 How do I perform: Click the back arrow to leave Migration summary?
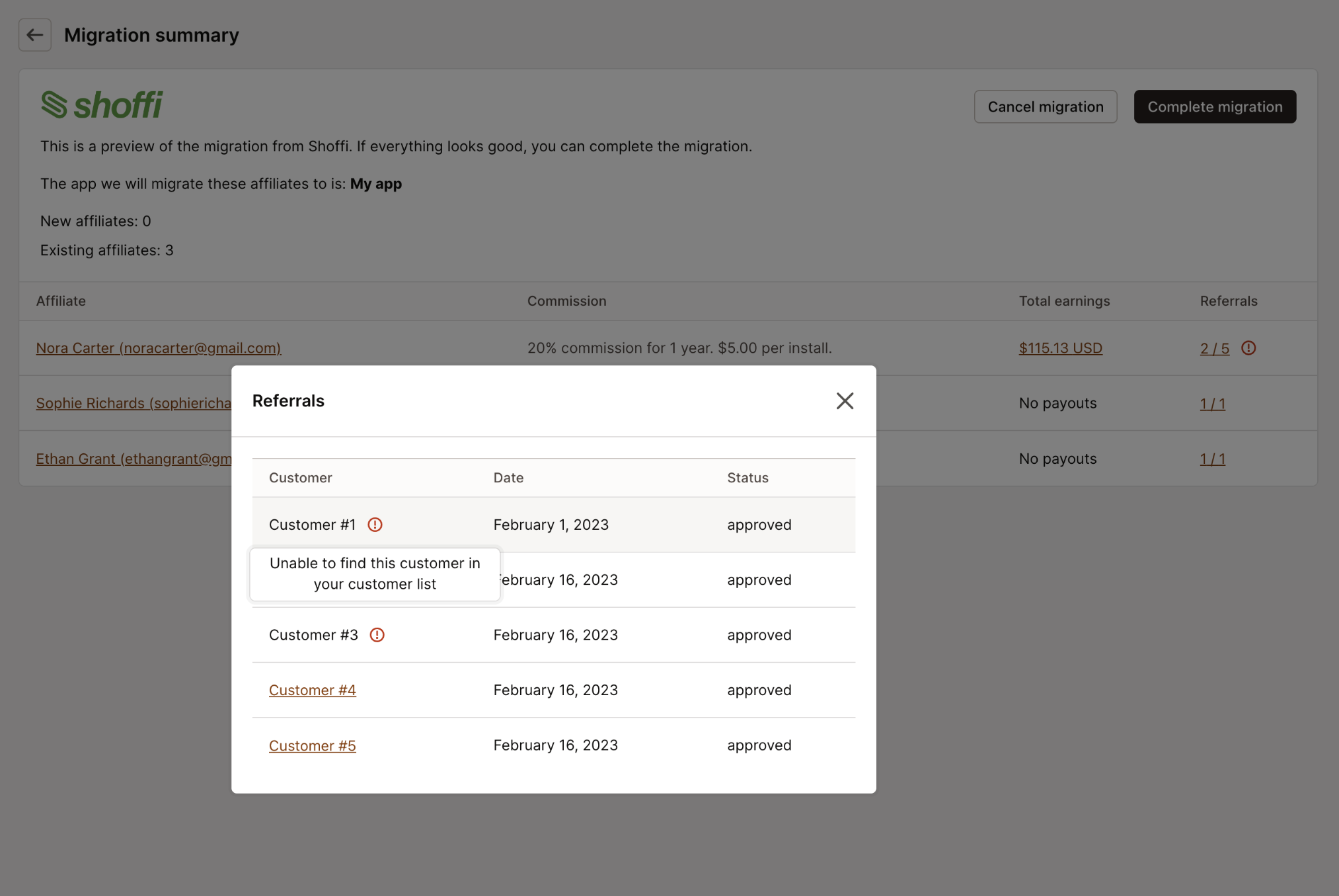click(x=34, y=34)
